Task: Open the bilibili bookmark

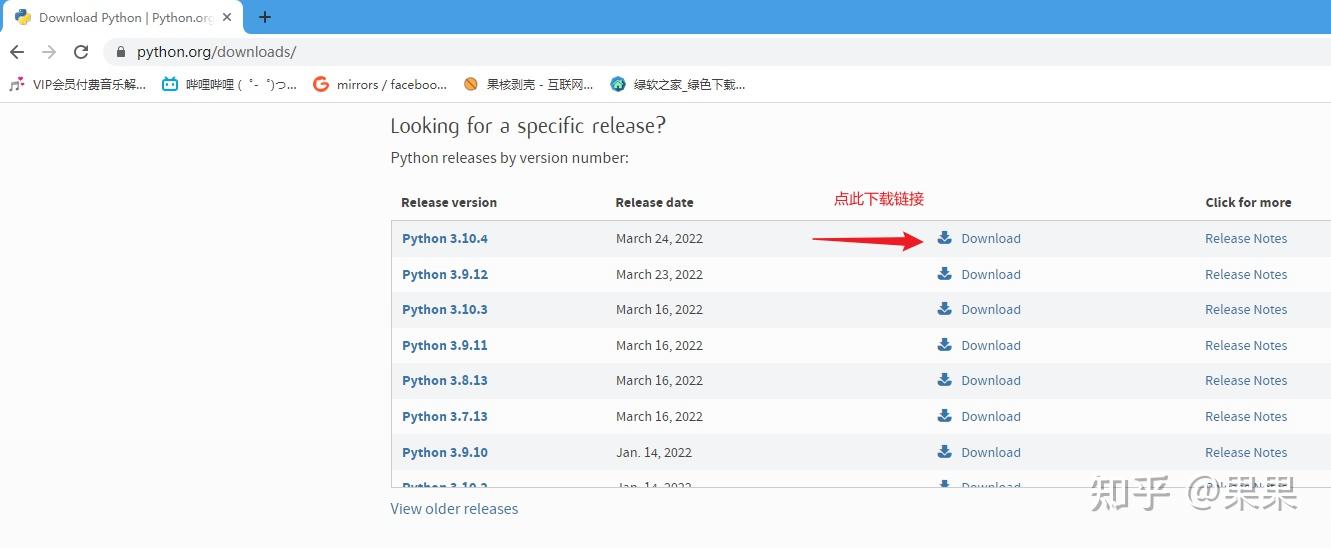Action: (x=230, y=85)
